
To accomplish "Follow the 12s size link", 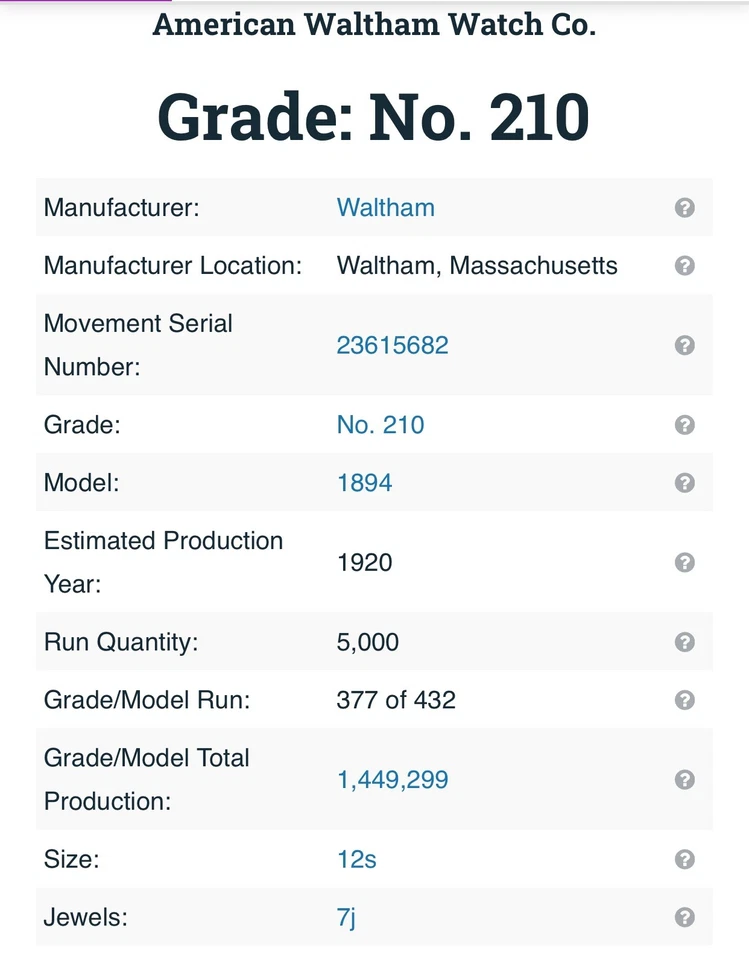I will tap(356, 859).
